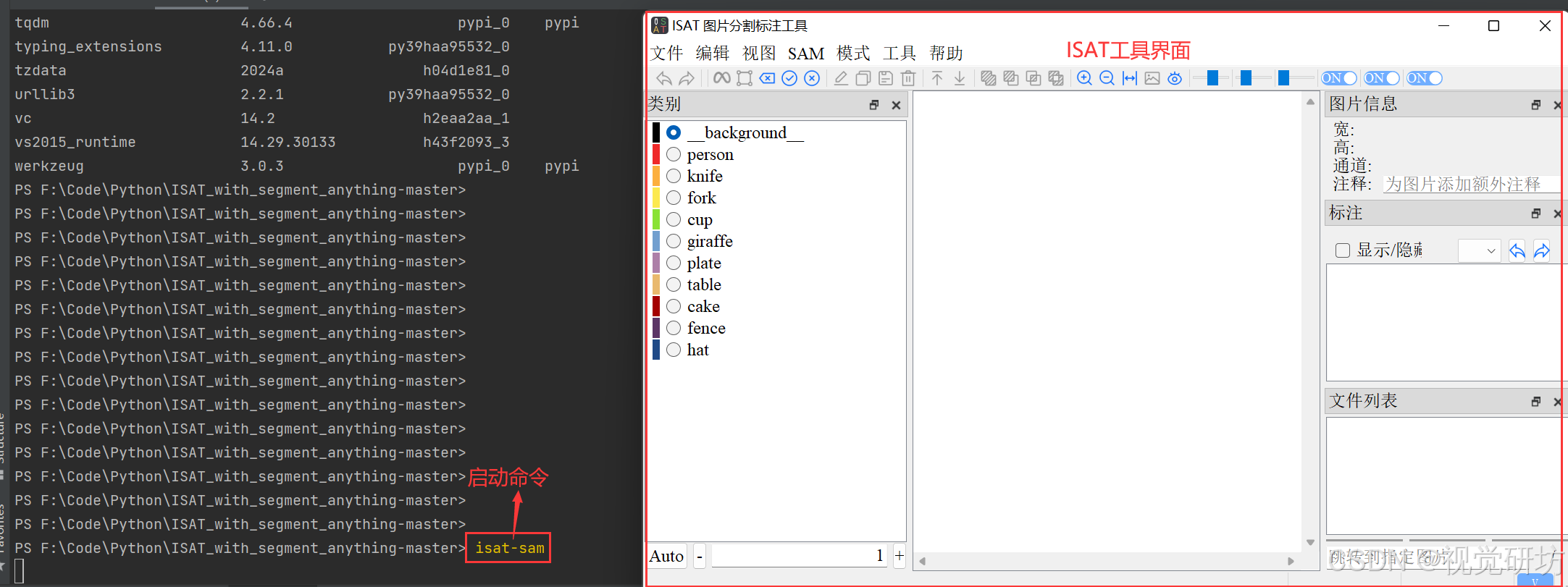Click the group ID number field
1568x587 pixels.
pos(799,556)
